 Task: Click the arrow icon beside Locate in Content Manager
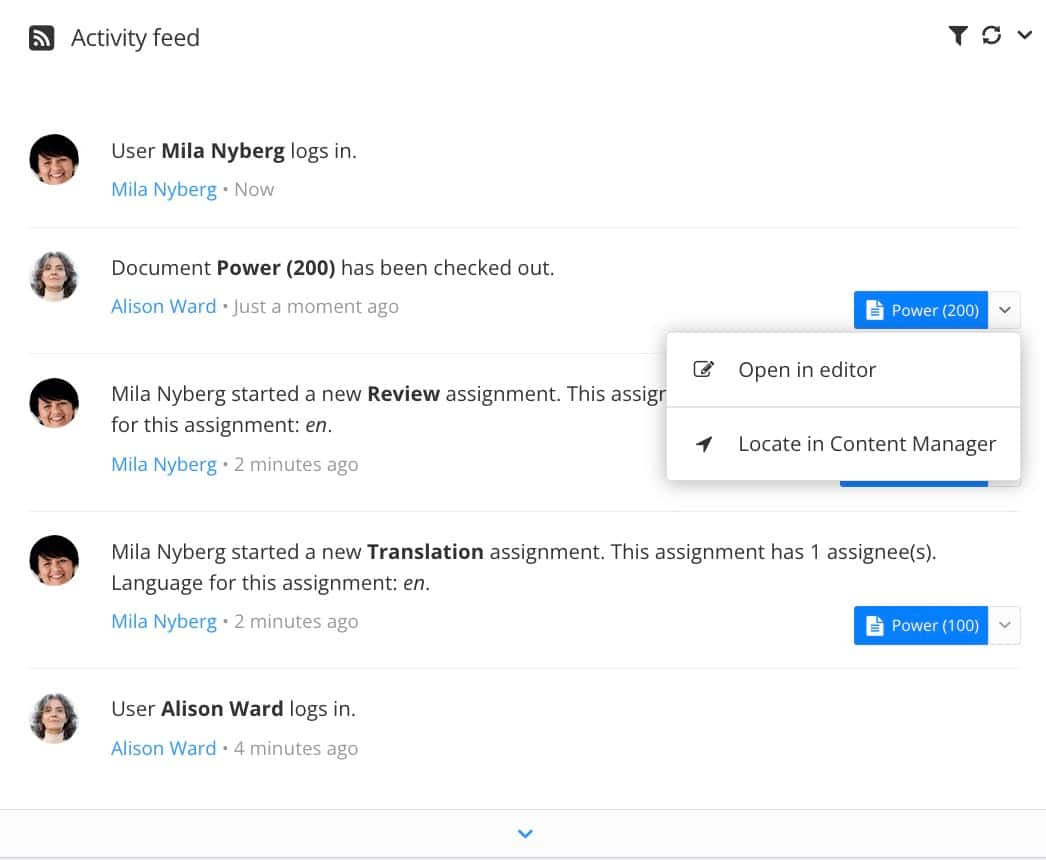[x=704, y=444]
